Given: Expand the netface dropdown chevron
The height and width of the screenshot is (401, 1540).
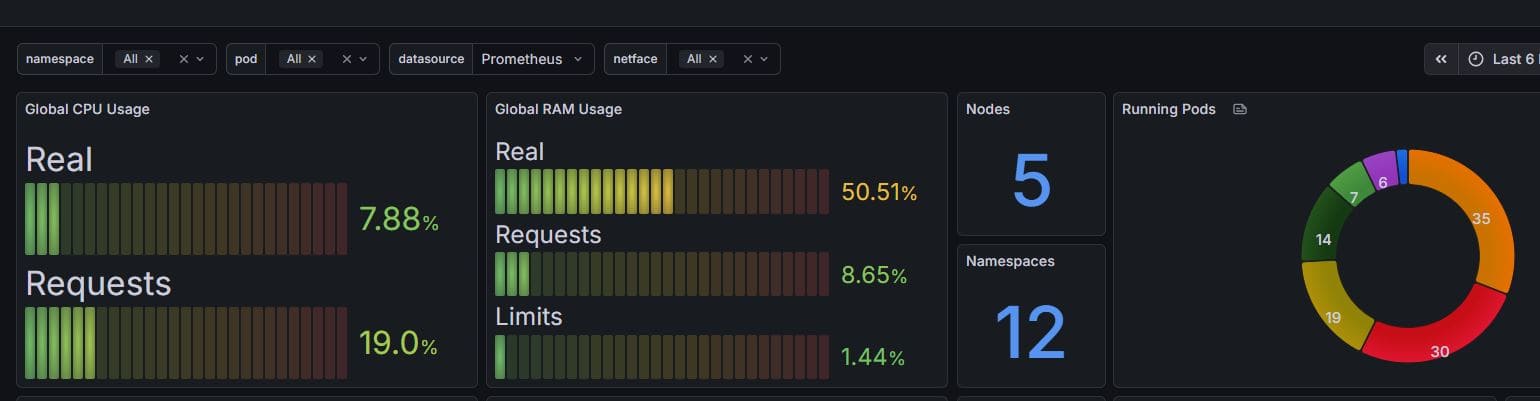Looking at the screenshot, I should point(764,59).
